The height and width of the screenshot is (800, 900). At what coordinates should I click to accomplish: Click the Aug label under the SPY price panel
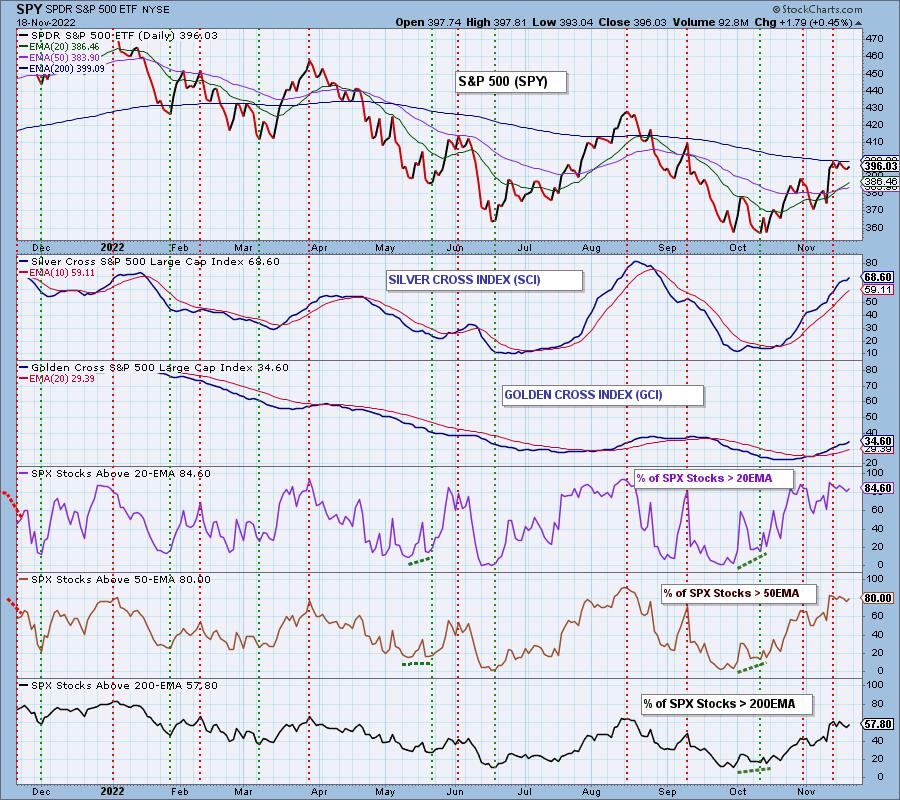pyautogui.click(x=591, y=248)
